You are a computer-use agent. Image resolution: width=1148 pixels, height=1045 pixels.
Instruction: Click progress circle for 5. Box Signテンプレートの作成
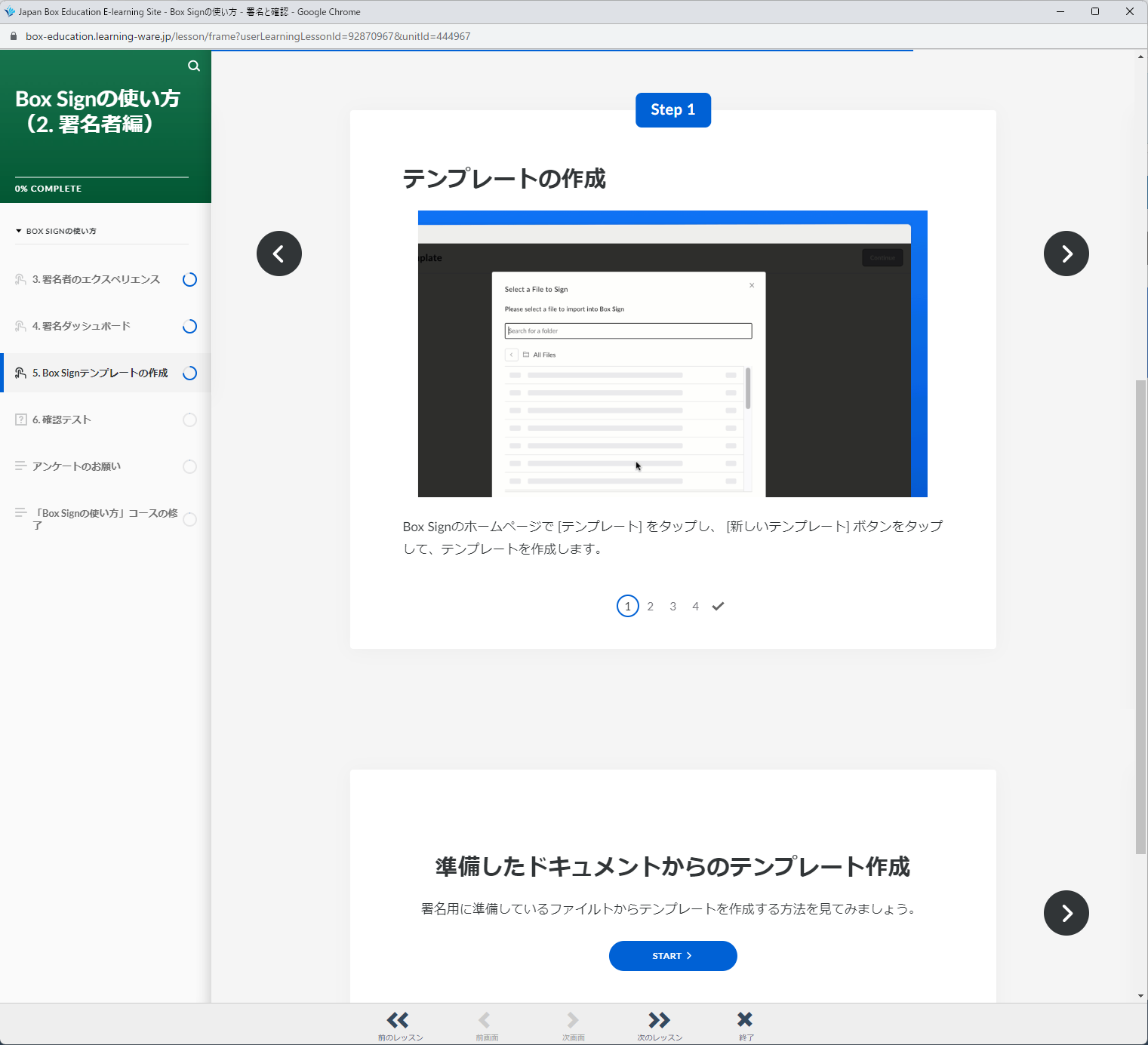click(x=190, y=373)
